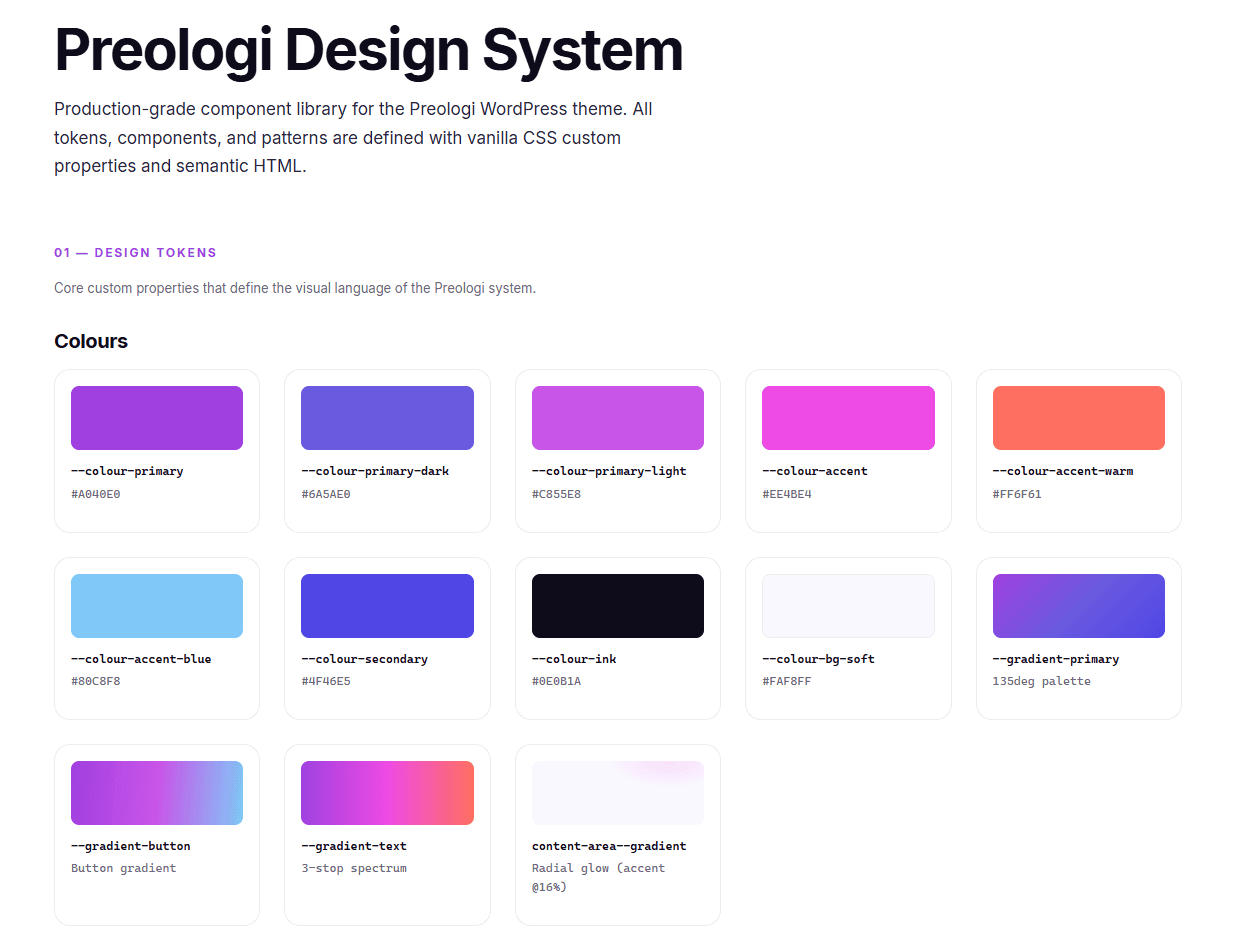The image size is (1239, 946).
Task: Click the '--colour-accent' token name
Action: coord(815,471)
